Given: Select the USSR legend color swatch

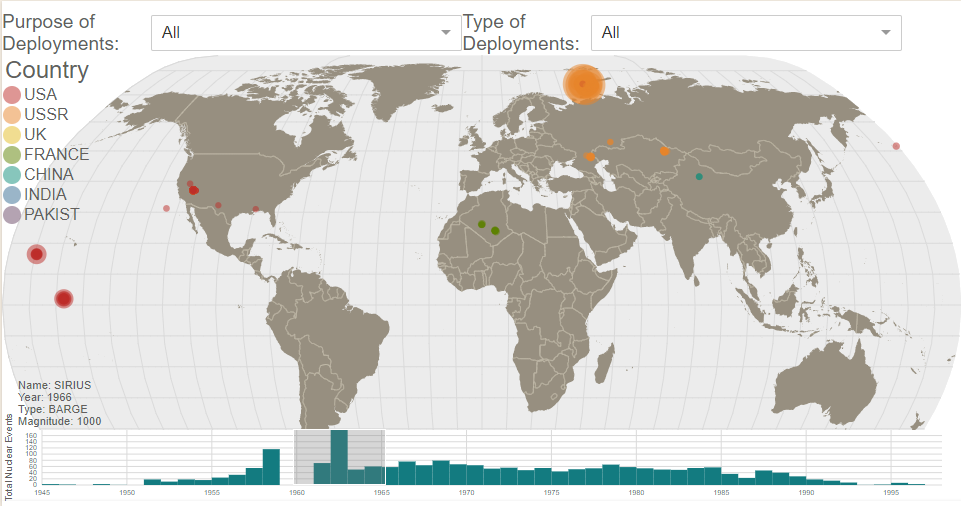Looking at the screenshot, I should point(12,115).
